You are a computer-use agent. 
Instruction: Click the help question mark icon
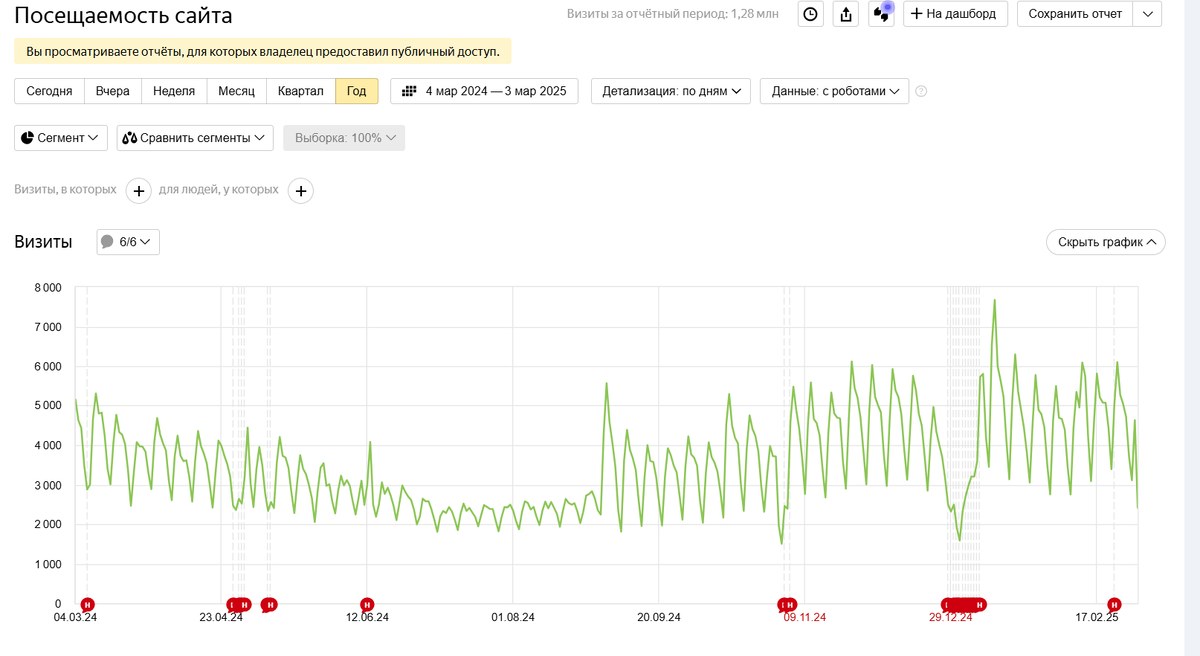[x=921, y=91]
